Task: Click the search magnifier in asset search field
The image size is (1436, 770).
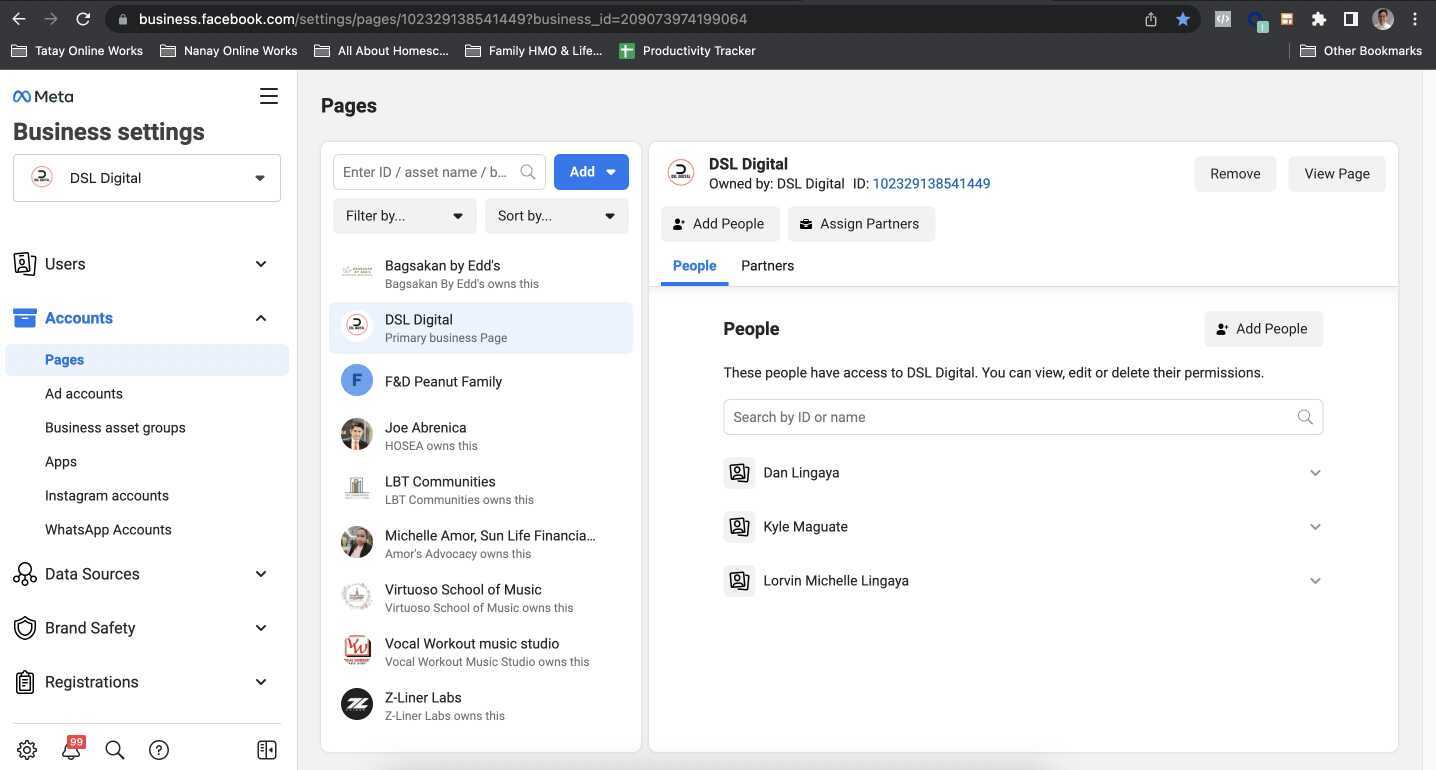Action: point(528,171)
